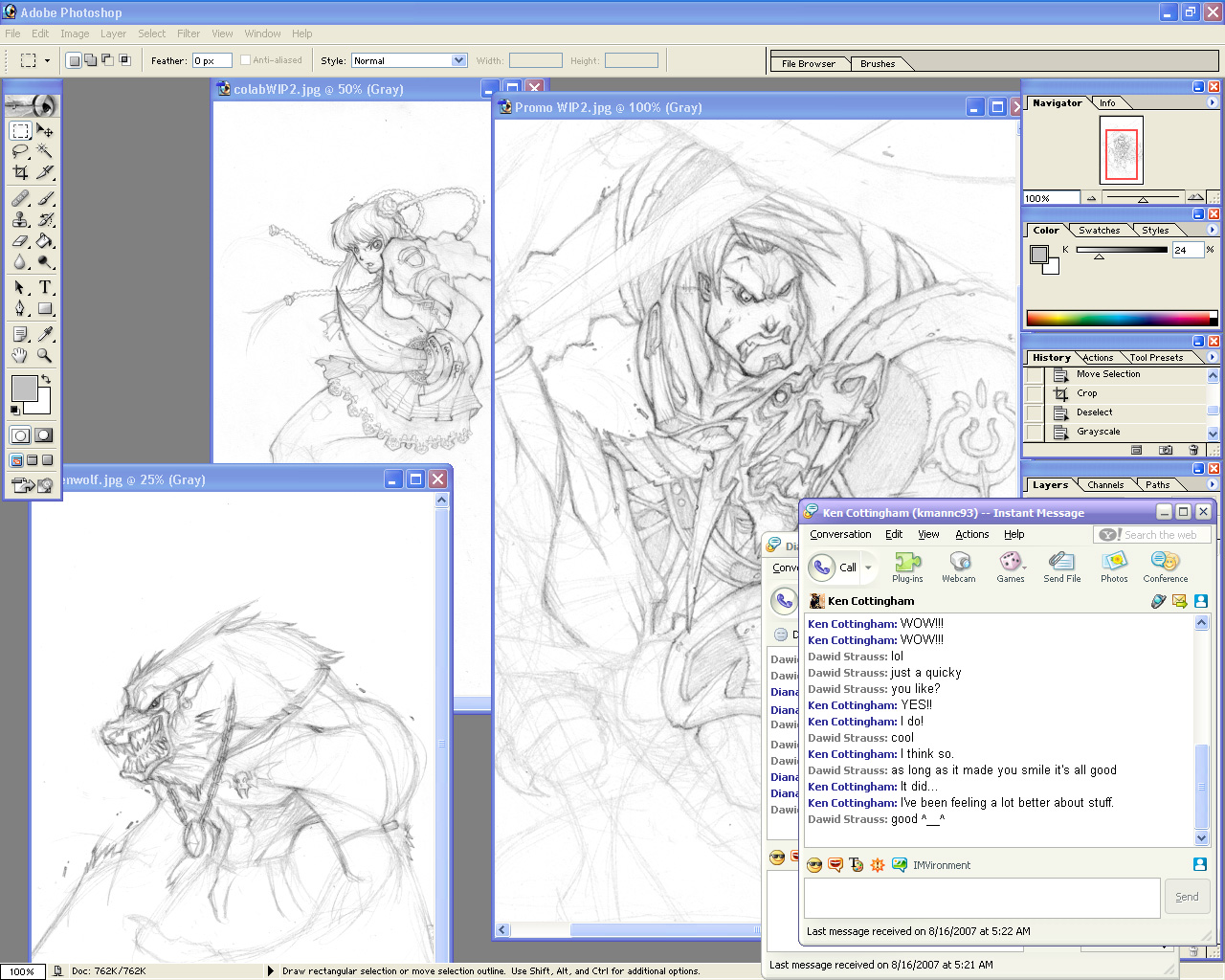
Task: Select the Eraser tool
Action: point(20,240)
